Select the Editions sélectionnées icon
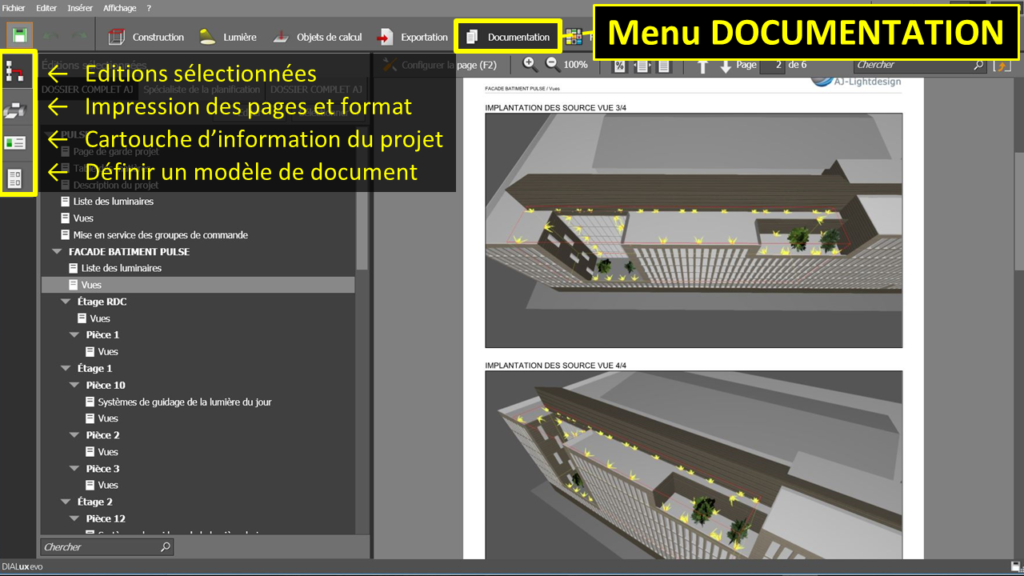 17,71
